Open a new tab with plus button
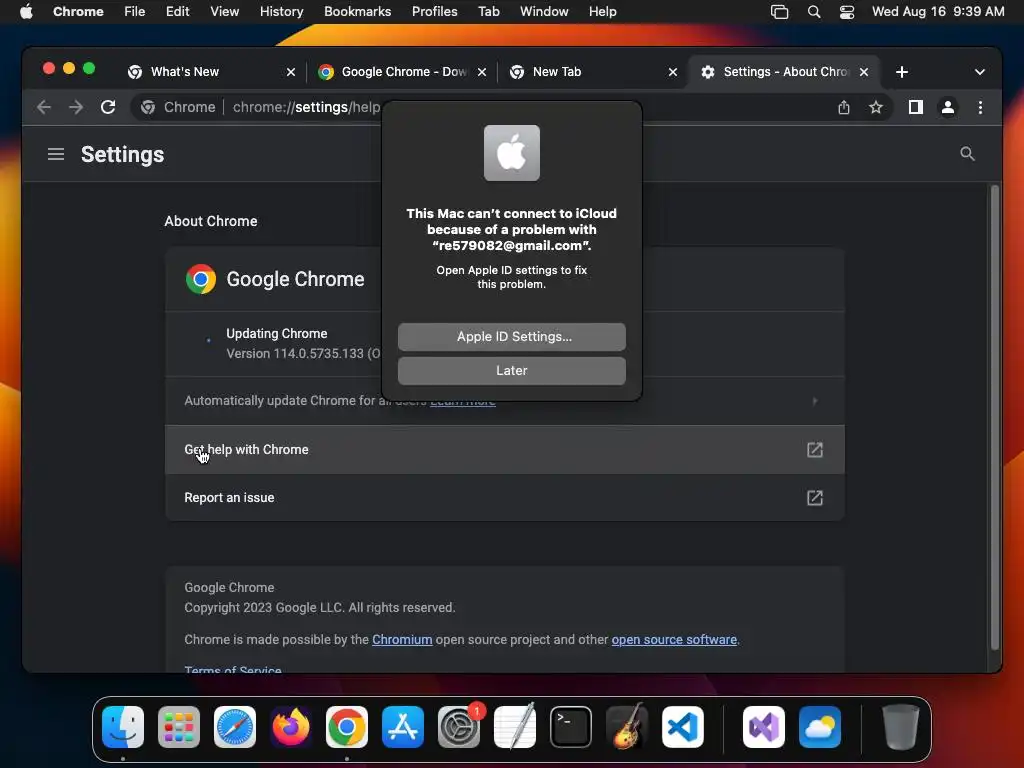 click(902, 72)
